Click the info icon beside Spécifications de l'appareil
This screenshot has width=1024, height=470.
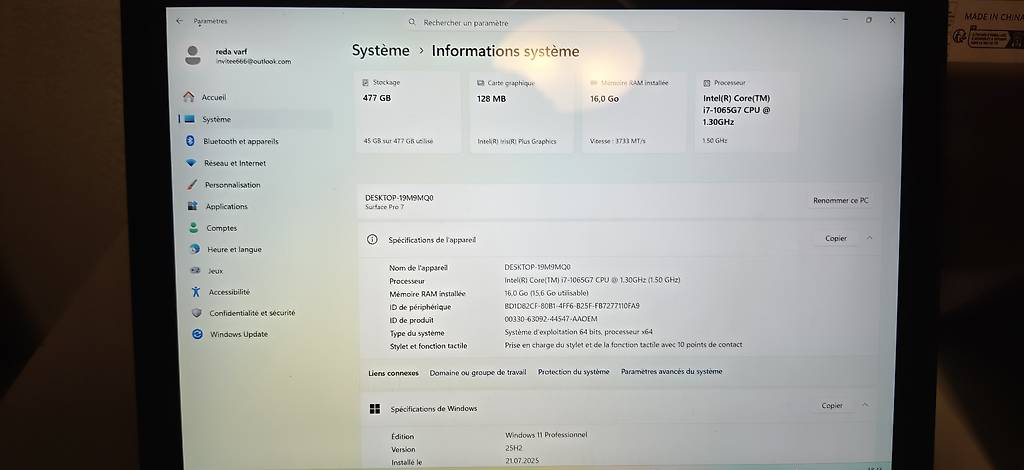click(372, 240)
